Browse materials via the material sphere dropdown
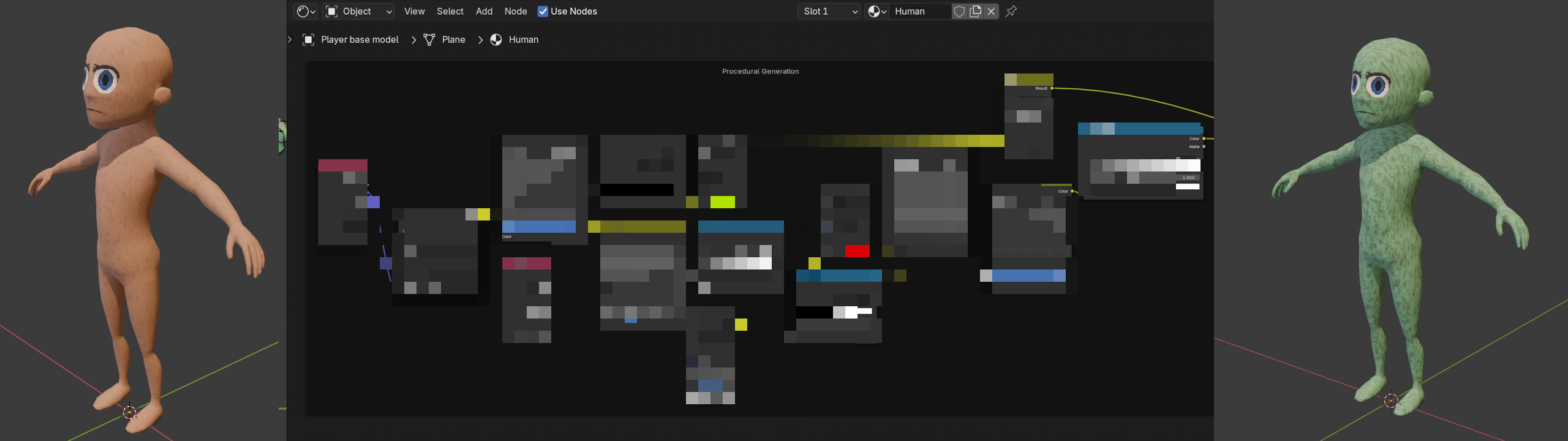1568x441 pixels. (x=877, y=11)
